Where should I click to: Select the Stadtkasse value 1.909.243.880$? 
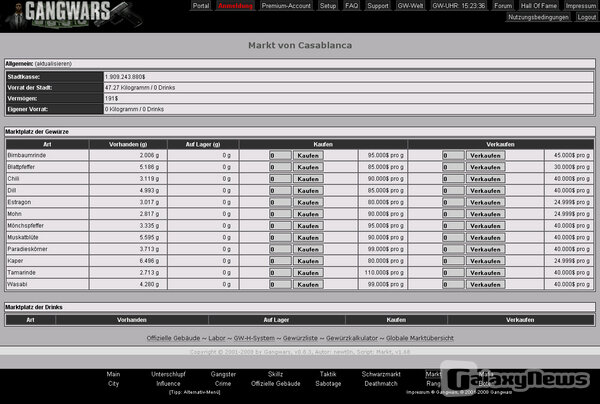click(x=125, y=77)
